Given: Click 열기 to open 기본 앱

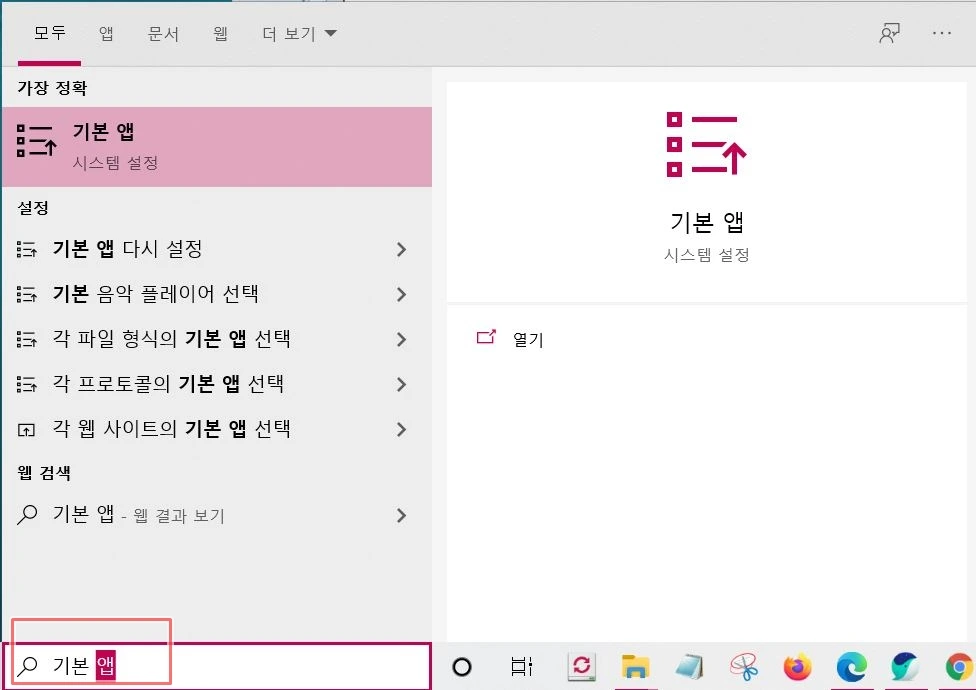Looking at the screenshot, I should [528, 339].
